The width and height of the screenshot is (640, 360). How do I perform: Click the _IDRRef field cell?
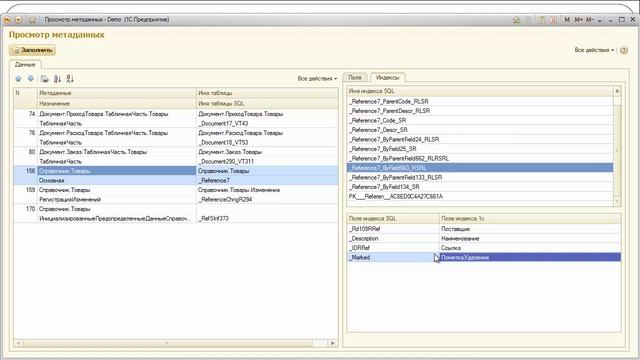pyautogui.click(x=393, y=248)
